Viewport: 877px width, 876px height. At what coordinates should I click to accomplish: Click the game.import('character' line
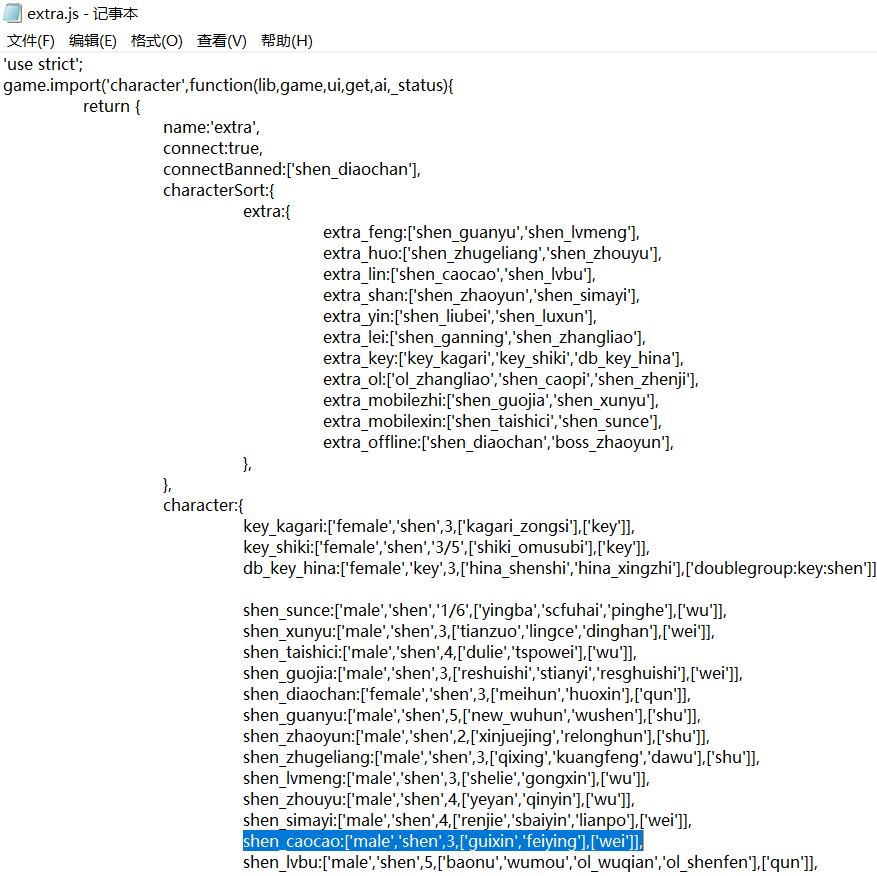click(x=228, y=86)
